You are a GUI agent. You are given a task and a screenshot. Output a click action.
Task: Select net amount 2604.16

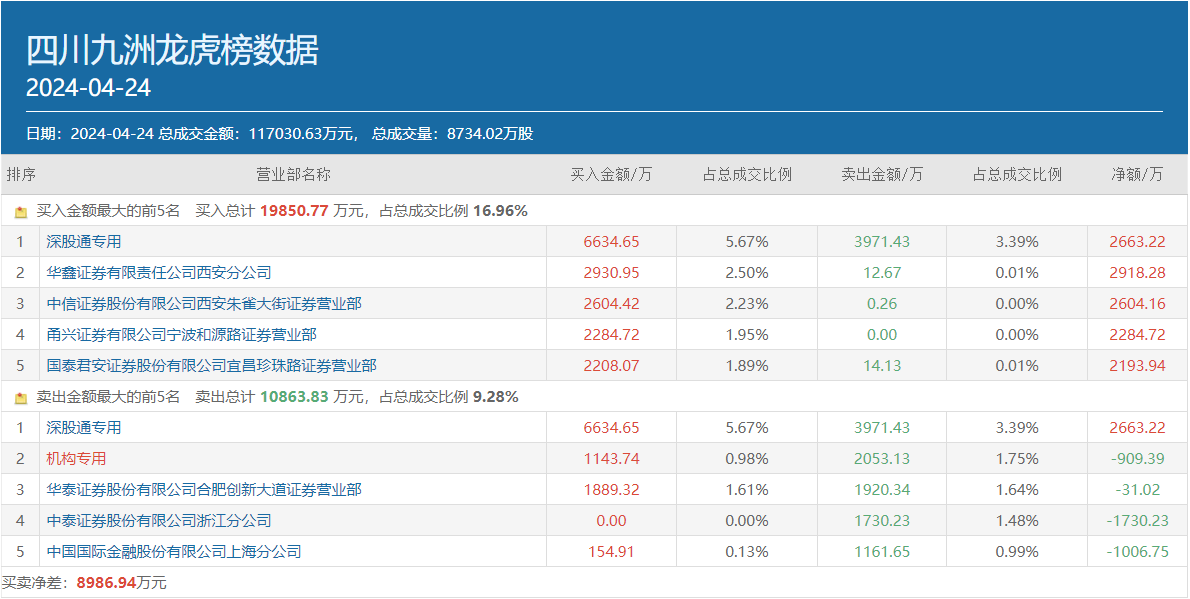(x=1137, y=304)
